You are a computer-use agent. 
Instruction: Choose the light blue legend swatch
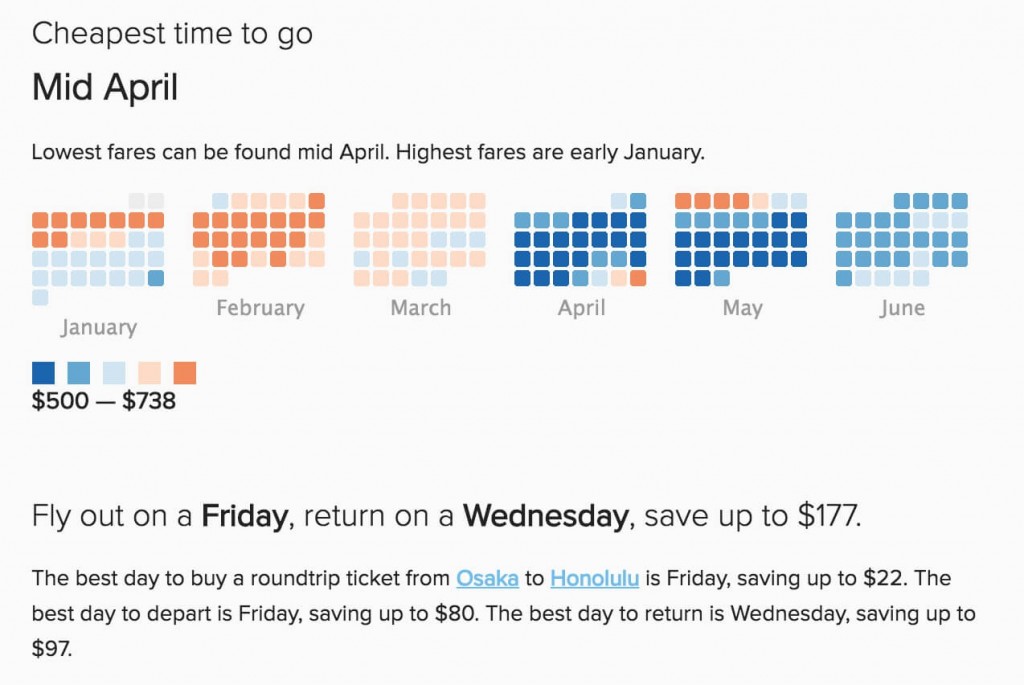(x=114, y=373)
